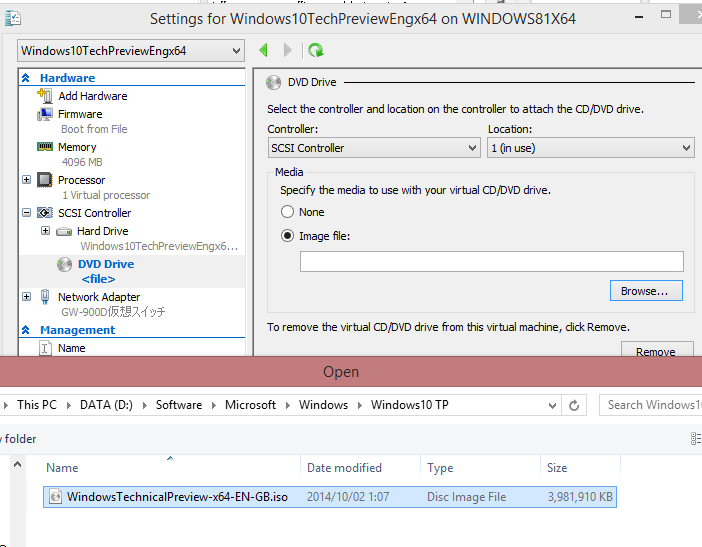702x547 pixels.
Task: Click the green refresh icon in settings toolbar
Action: [x=316, y=50]
